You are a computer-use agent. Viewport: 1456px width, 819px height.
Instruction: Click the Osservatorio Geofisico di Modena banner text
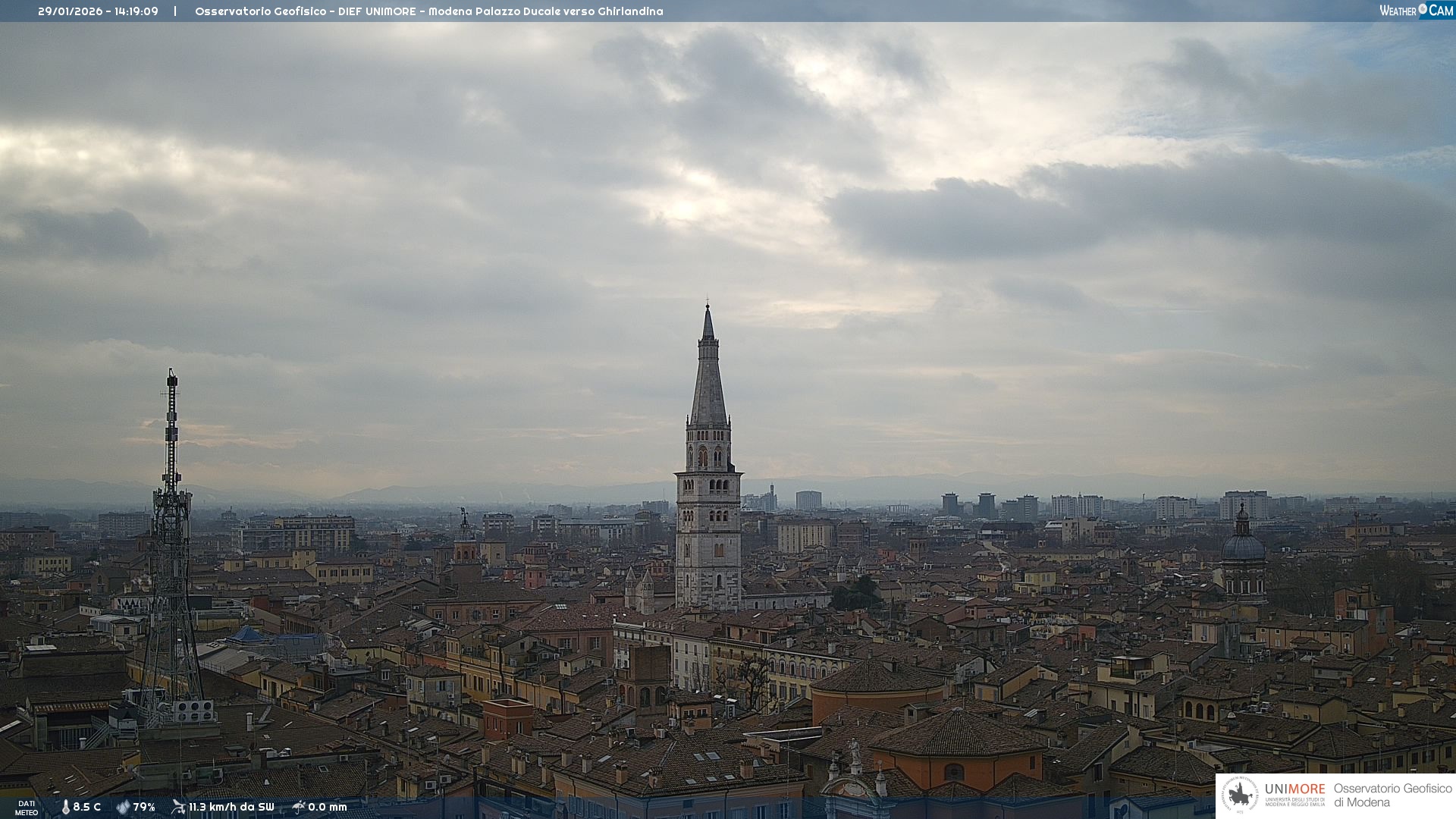click(x=1392, y=795)
